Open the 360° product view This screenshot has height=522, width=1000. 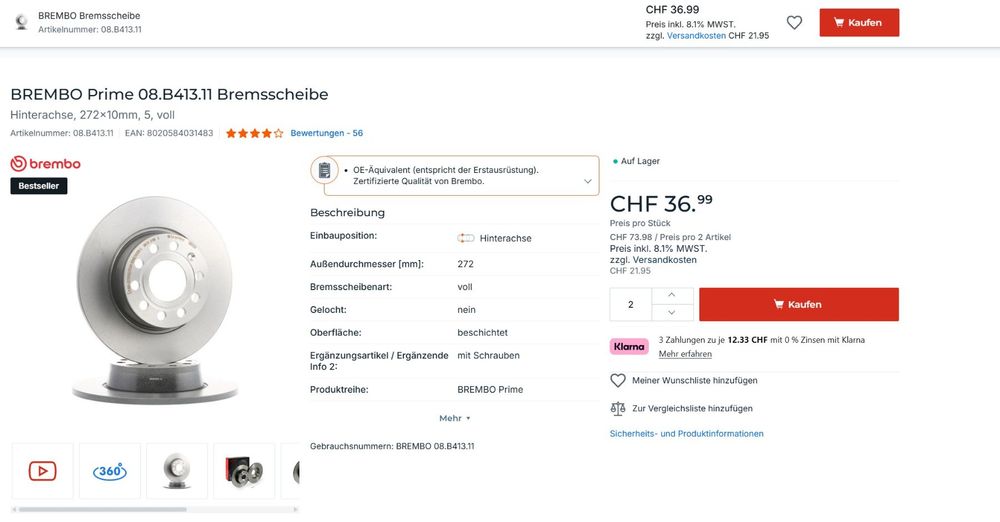pyautogui.click(x=110, y=471)
